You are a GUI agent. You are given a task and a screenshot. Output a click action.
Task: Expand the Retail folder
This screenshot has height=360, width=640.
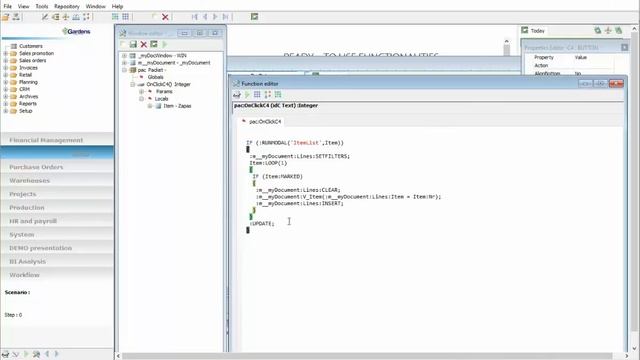6,75
